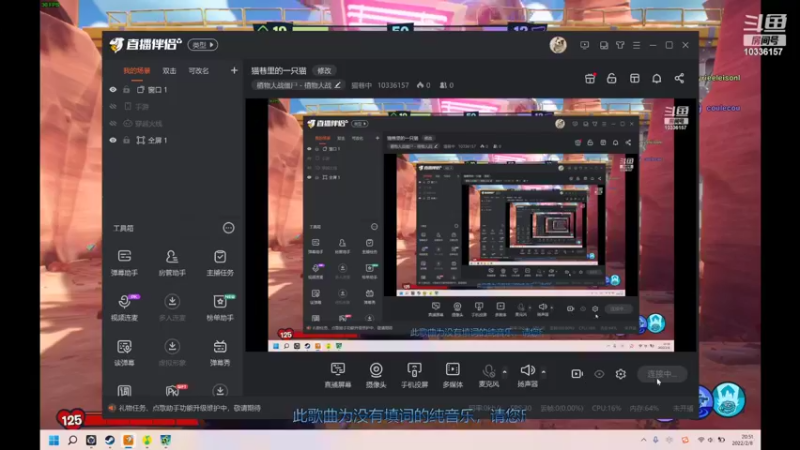The height and width of the screenshot is (450, 800).
Task: Click the room title 猫巷里的一只猫
Action: [x=279, y=71]
